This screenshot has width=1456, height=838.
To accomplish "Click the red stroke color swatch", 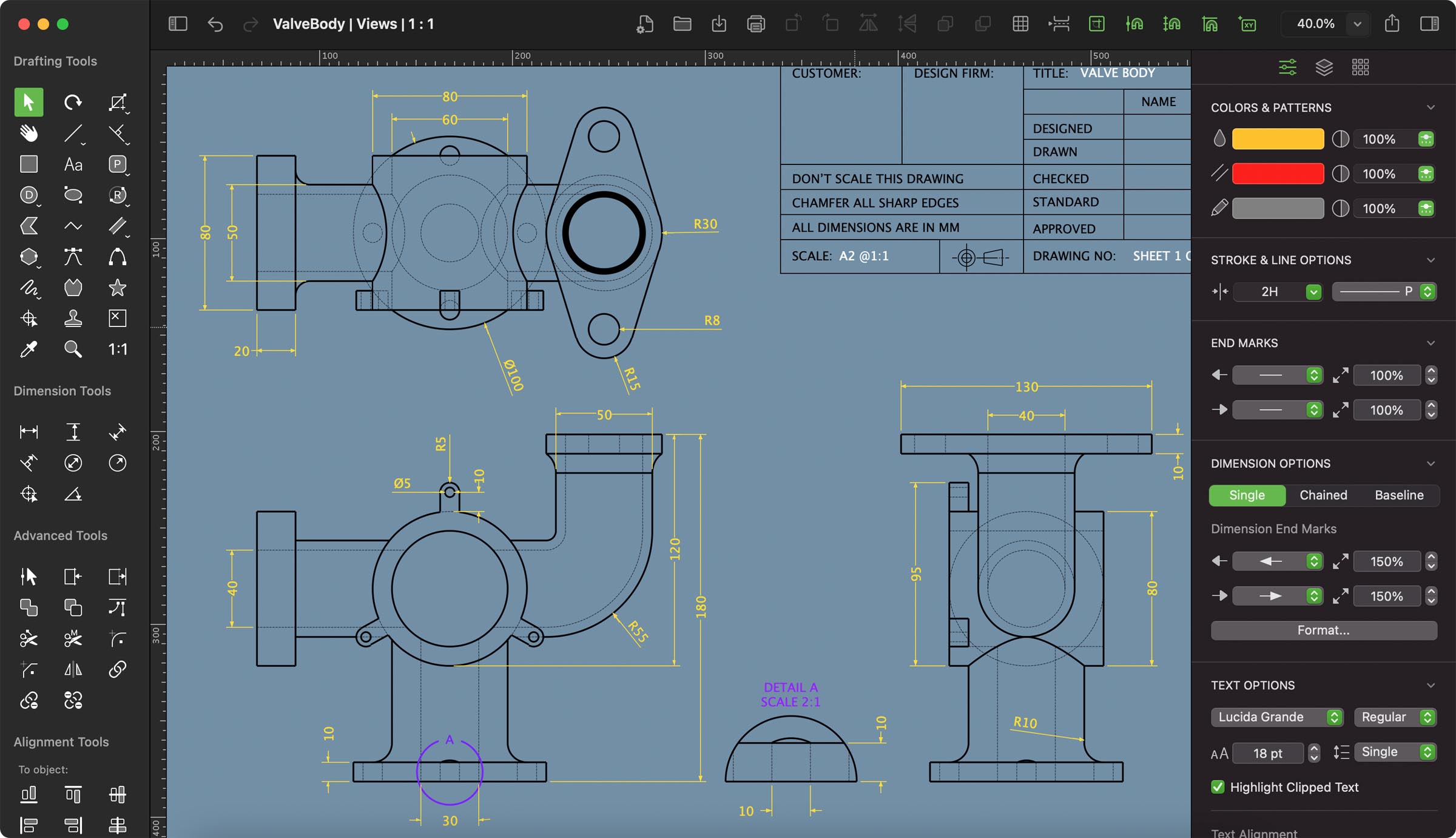I will [1277, 174].
